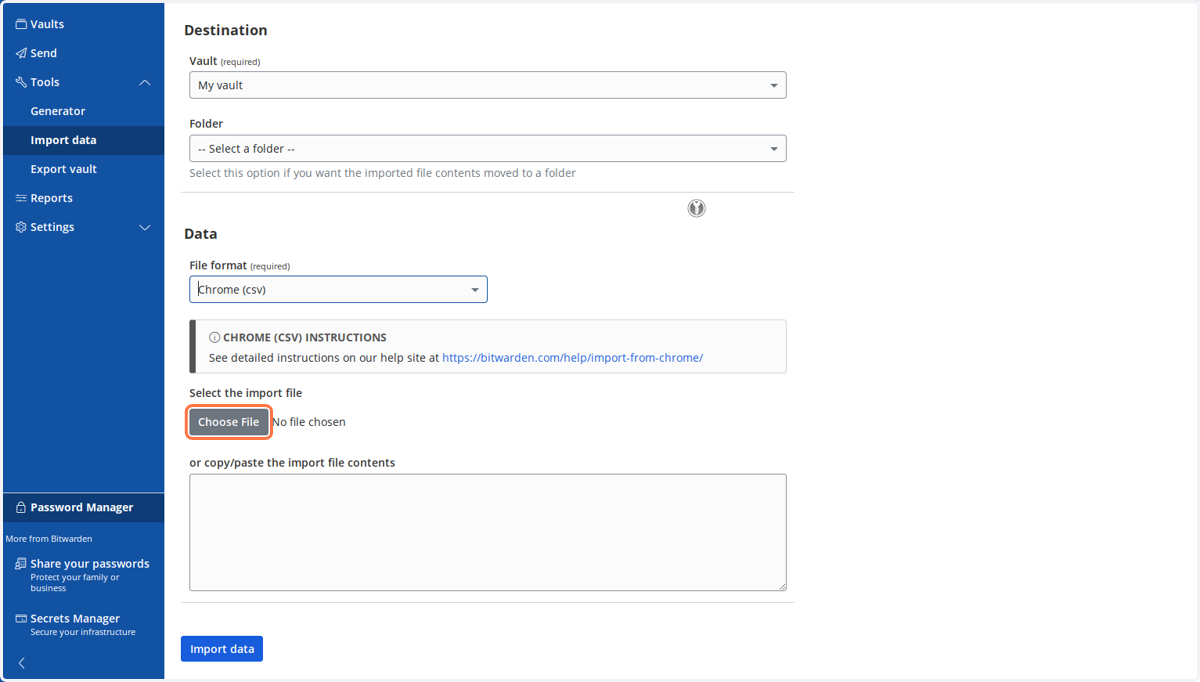Click the Tools wrench icon
The width and height of the screenshot is (1200, 682).
tap(21, 82)
